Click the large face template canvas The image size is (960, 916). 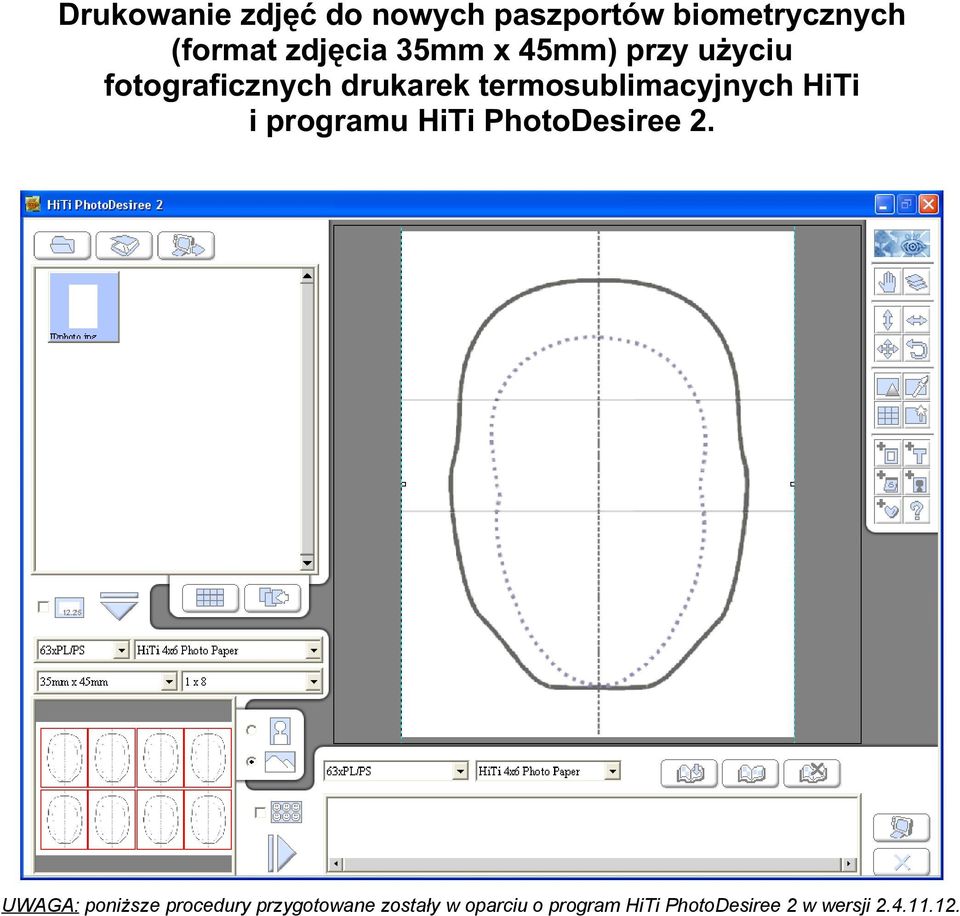click(x=598, y=484)
